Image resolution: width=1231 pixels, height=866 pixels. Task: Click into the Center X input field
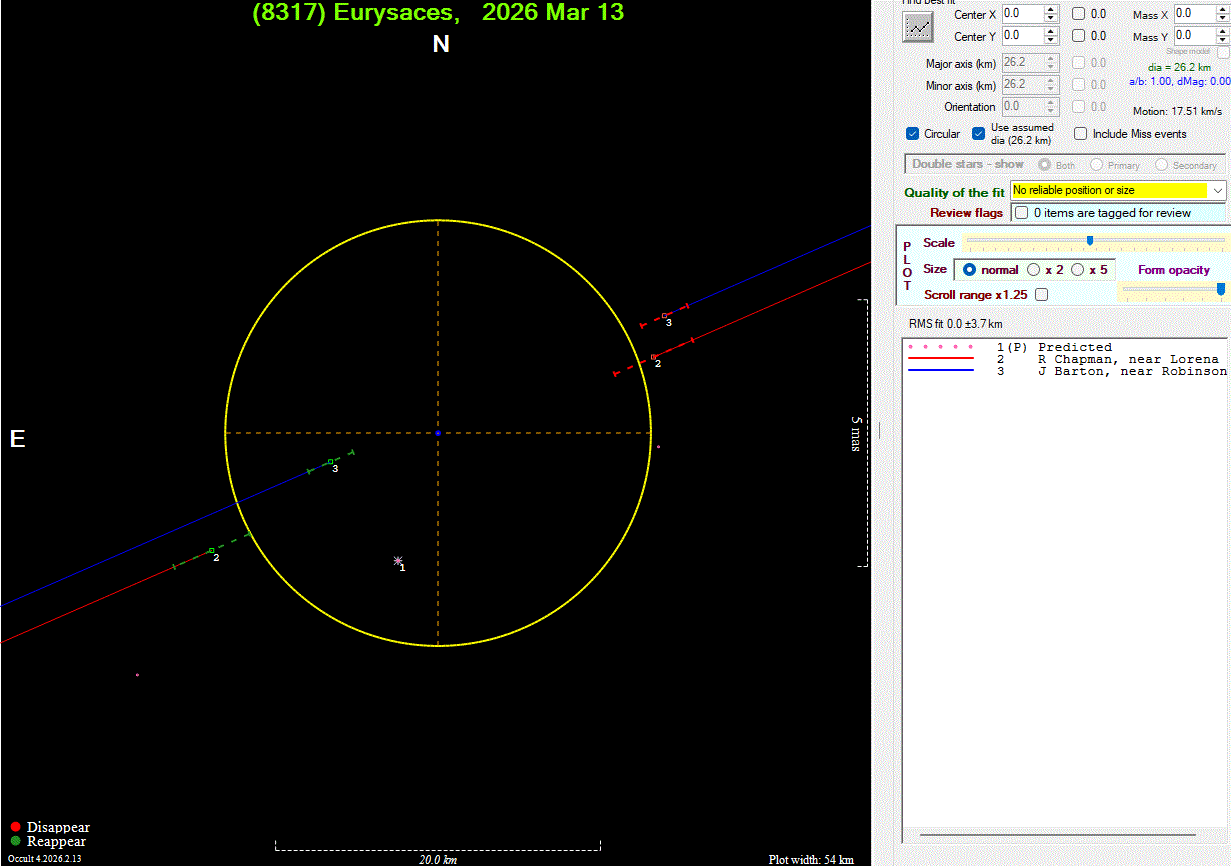[1020, 14]
